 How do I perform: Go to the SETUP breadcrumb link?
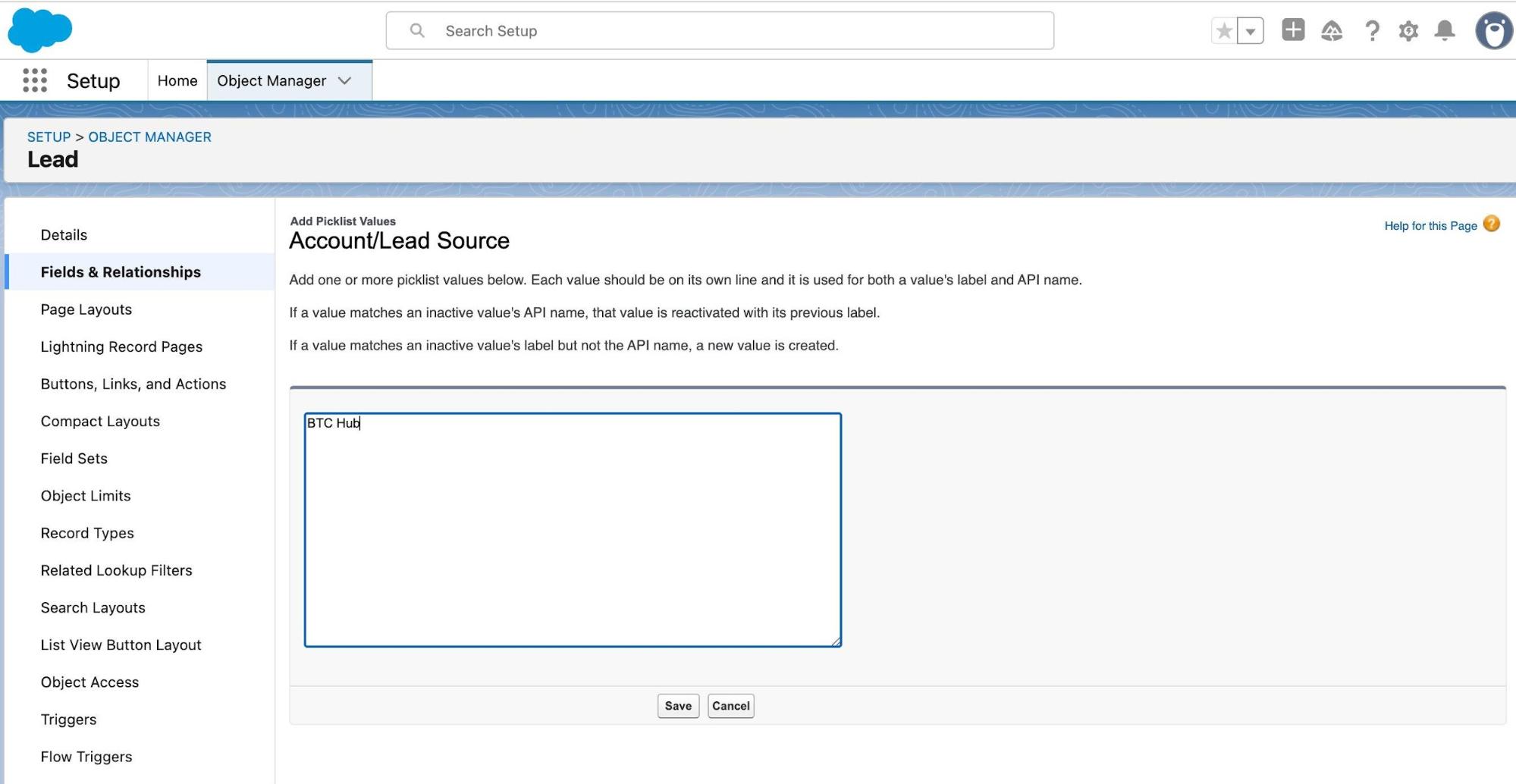tap(49, 137)
